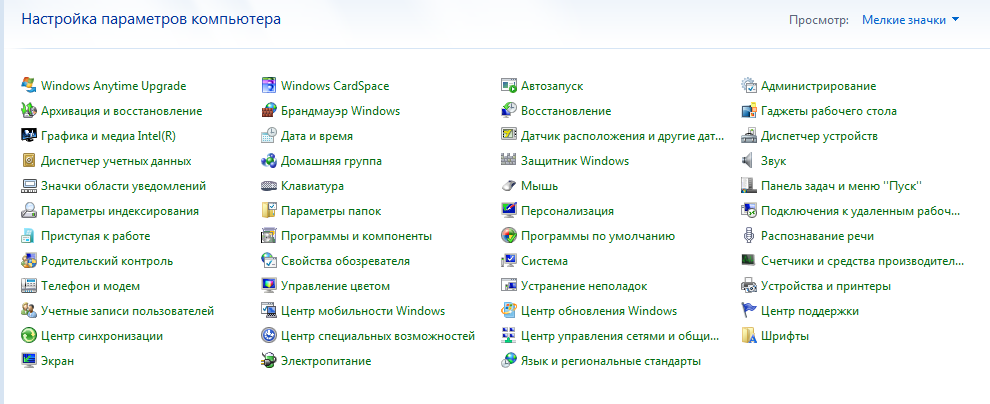The width and height of the screenshot is (990, 404).
Task: Click the Клавиатура icon
Action: coord(269,186)
